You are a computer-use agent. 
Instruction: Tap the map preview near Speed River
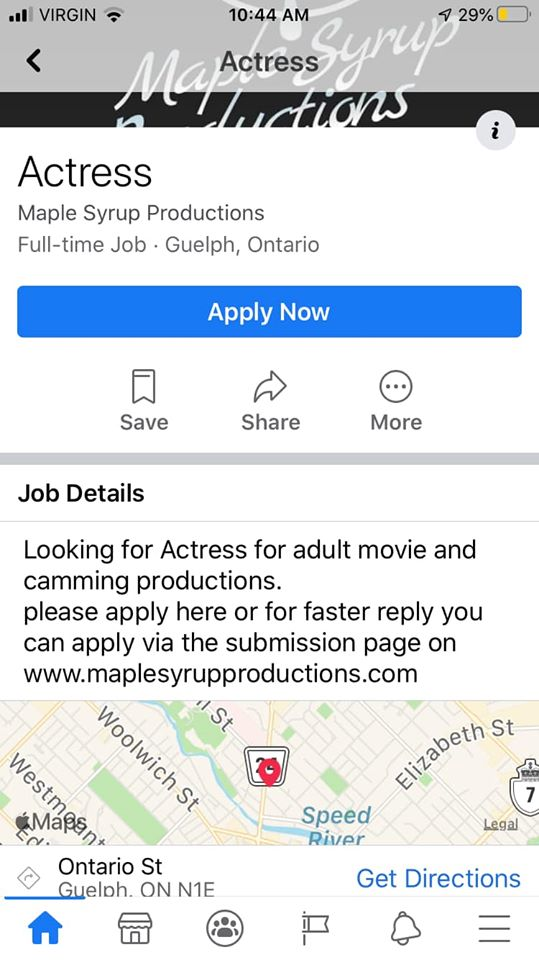(x=270, y=773)
